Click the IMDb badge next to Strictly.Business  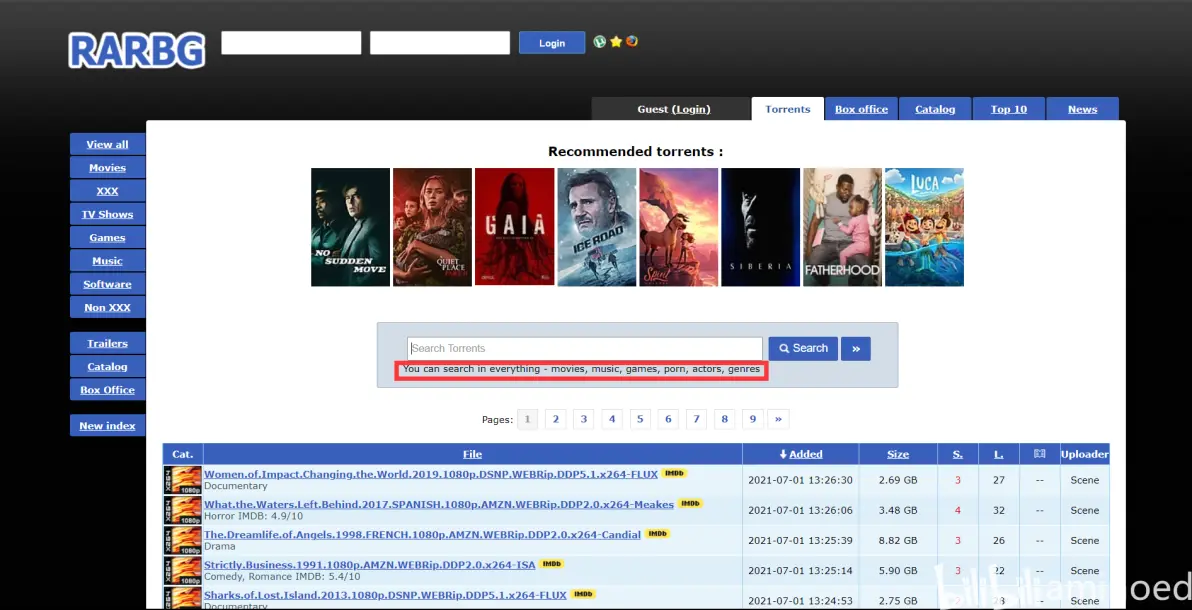click(552, 564)
